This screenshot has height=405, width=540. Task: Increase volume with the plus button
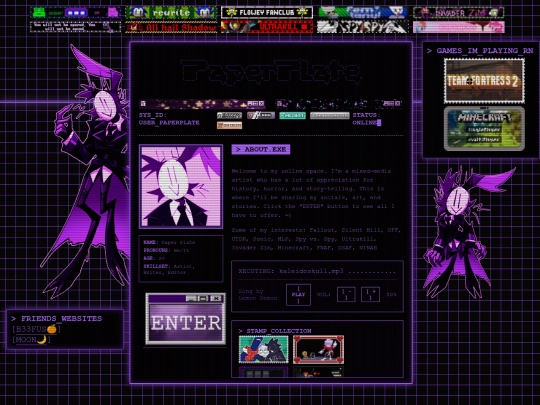pyautogui.click(x=371, y=294)
